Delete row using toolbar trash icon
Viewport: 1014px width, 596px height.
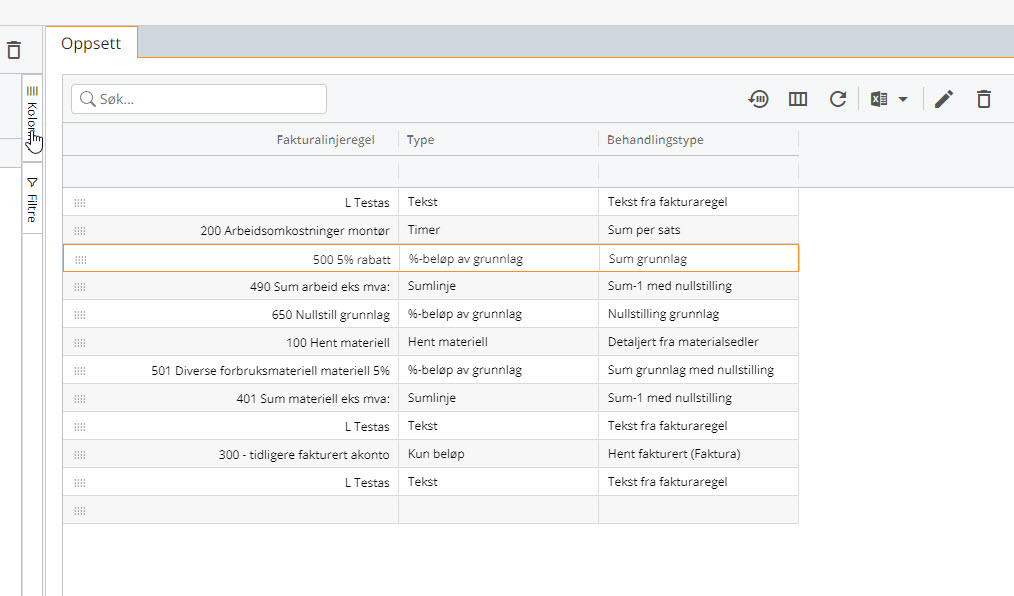[984, 99]
